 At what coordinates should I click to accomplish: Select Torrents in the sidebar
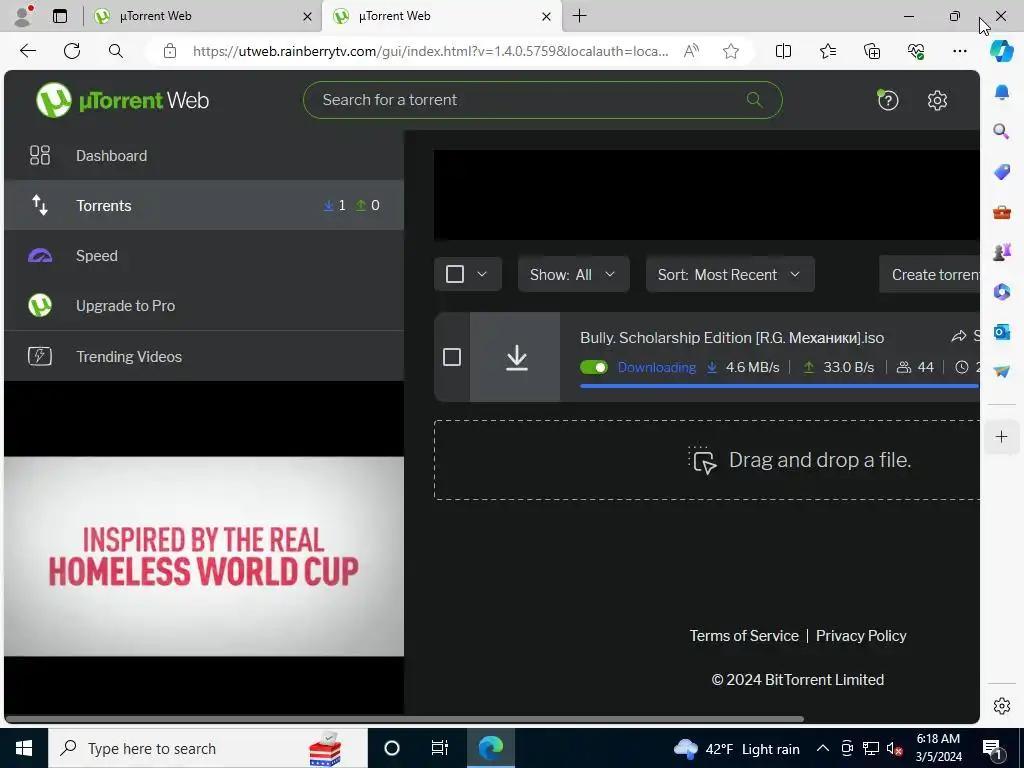204,205
